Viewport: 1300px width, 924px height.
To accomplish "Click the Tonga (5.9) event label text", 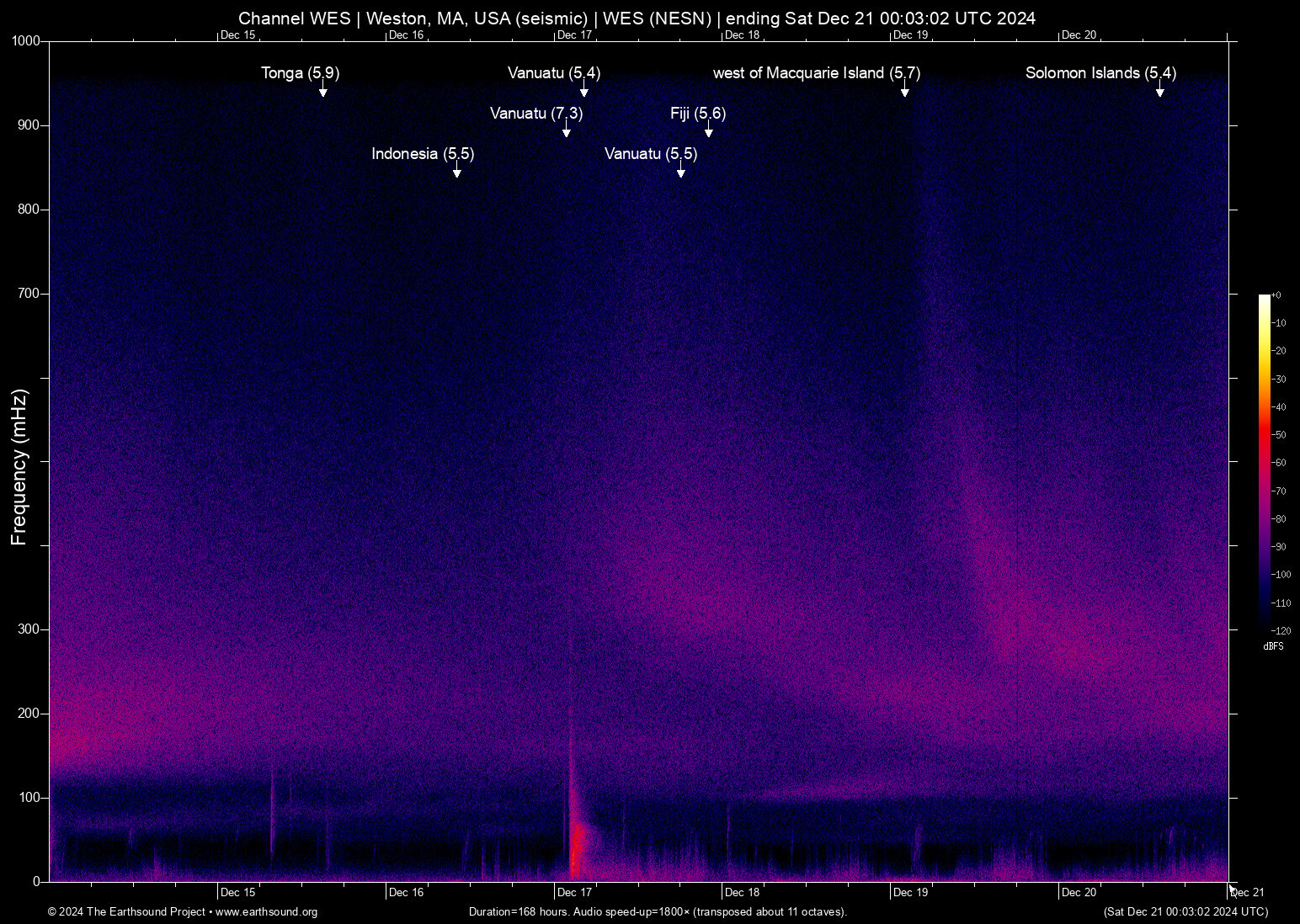I will coord(300,73).
